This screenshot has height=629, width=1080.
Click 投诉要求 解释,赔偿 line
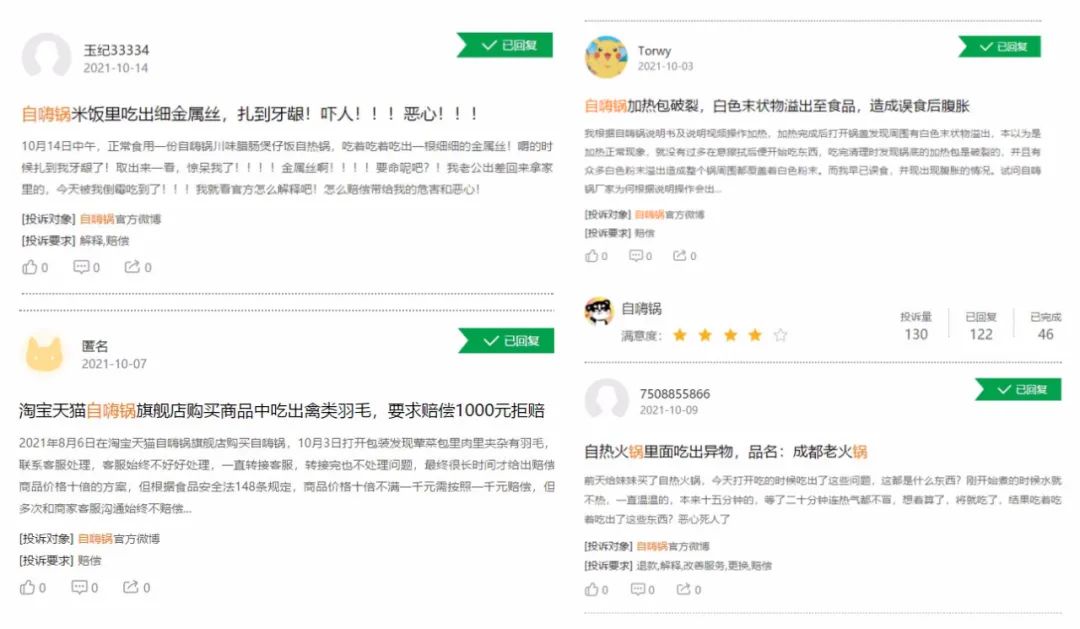(x=75, y=240)
